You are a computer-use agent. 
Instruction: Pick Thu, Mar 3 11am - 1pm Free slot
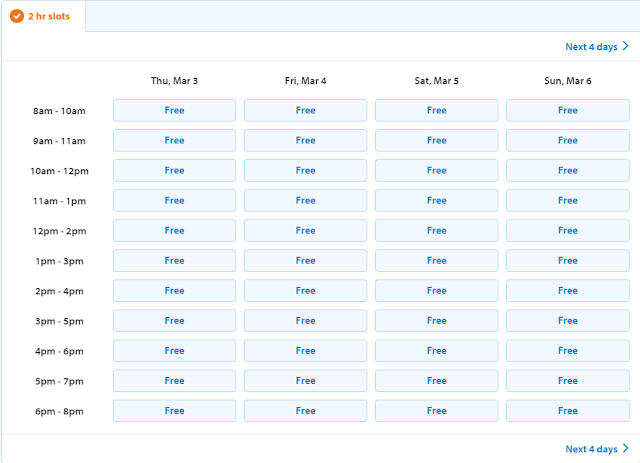(x=174, y=200)
